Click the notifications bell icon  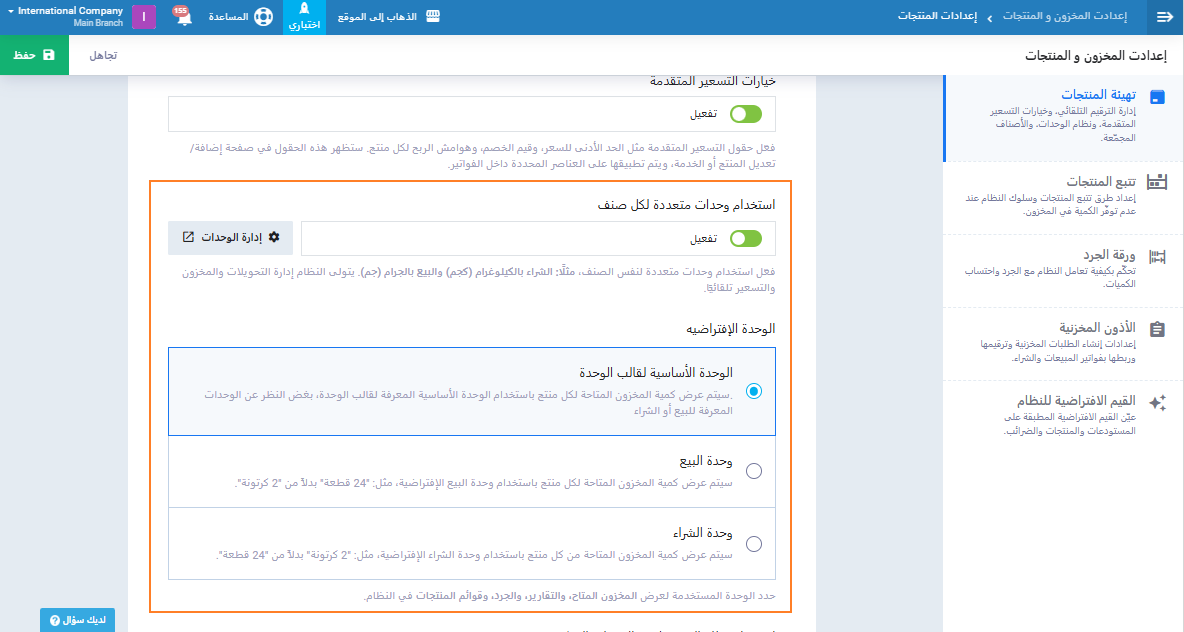click(183, 18)
